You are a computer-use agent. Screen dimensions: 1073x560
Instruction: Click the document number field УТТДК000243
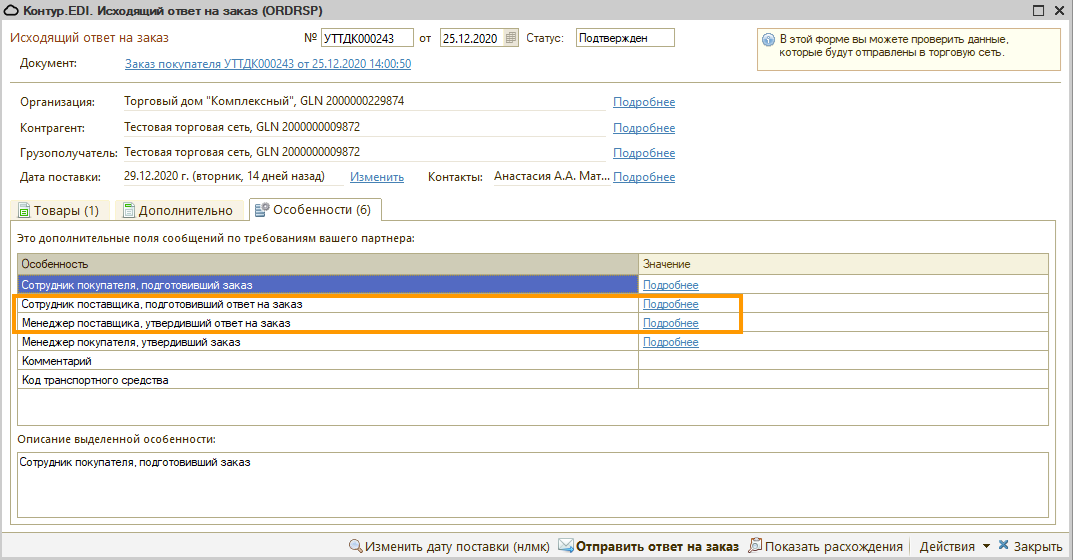click(x=366, y=38)
